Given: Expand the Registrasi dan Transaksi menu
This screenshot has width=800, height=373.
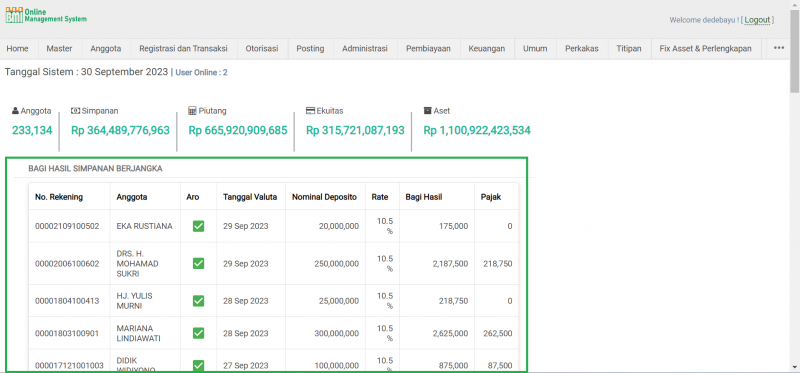Looking at the screenshot, I should pos(184,48).
